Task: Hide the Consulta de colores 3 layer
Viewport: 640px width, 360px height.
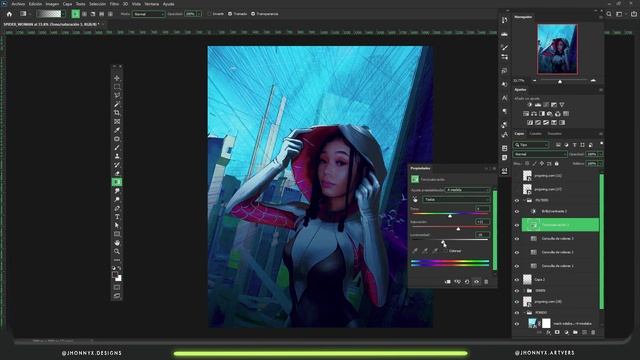Action: [517, 239]
